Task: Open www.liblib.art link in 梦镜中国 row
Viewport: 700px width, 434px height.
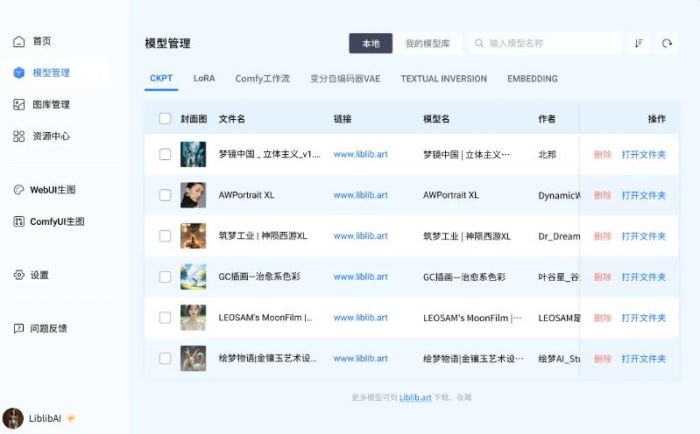Action: [361, 154]
